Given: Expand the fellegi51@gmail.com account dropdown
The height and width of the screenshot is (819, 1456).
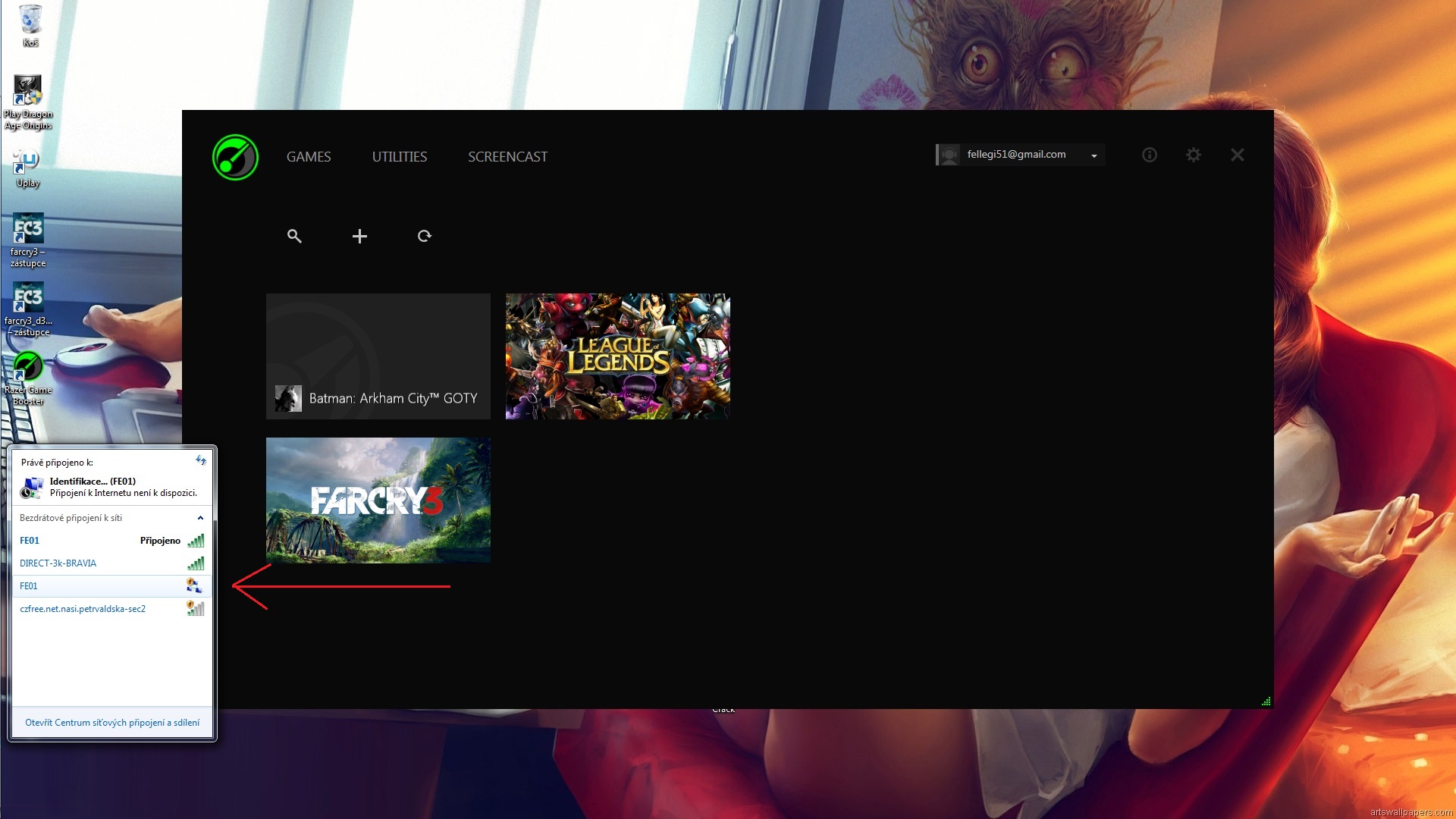Looking at the screenshot, I should click(x=1094, y=155).
